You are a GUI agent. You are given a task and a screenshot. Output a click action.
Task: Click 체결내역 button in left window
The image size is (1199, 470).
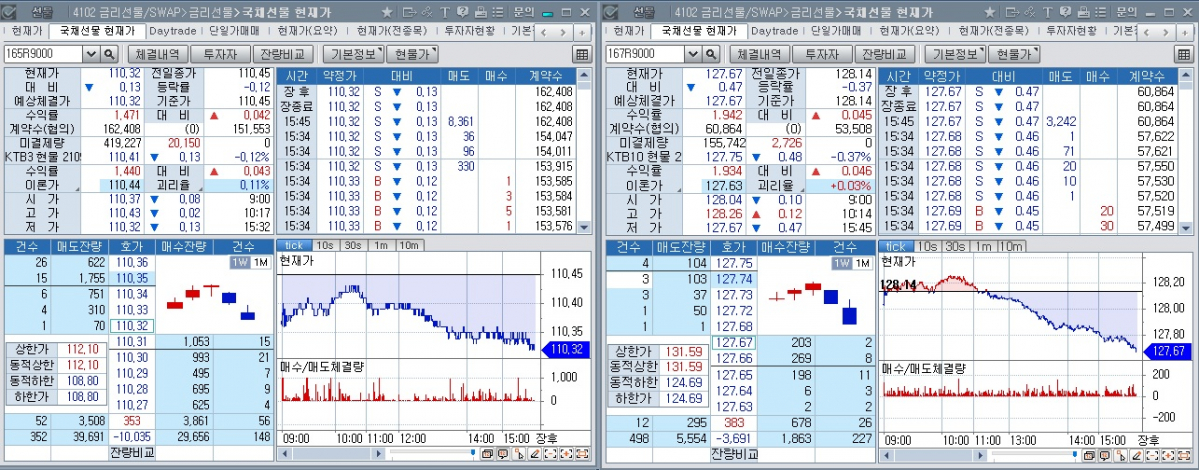tap(157, 54)
